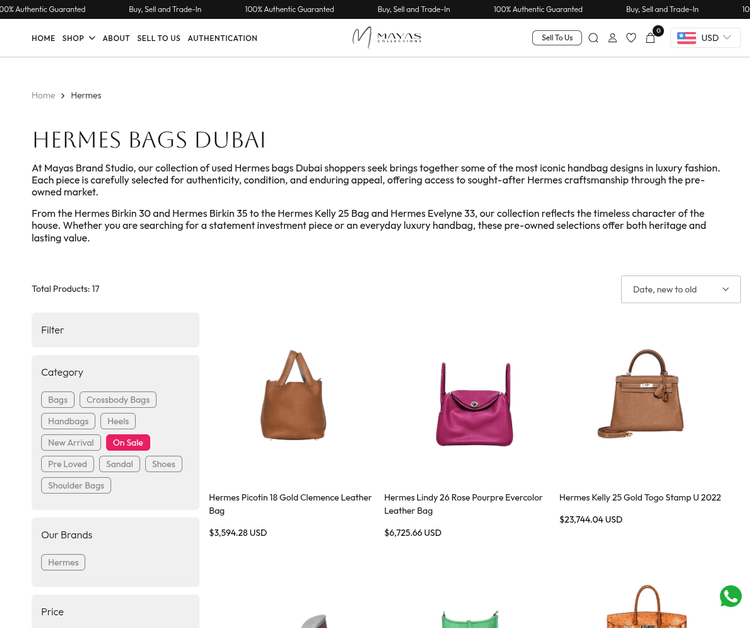Click the Our Brands section heading
The height and width of the screenshot is (628, 750).
[66, 535]
